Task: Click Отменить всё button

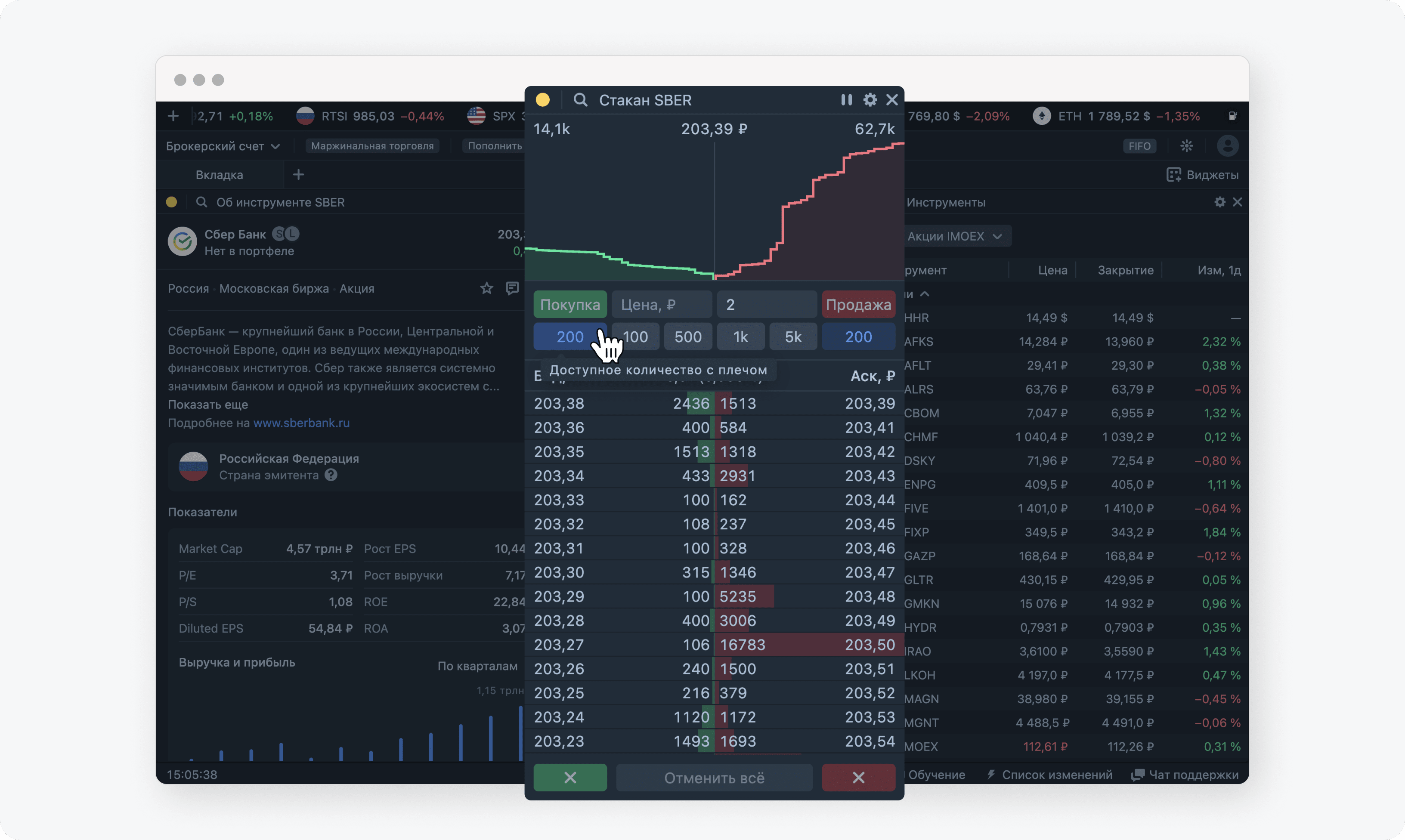Action: tap(715, 778)
